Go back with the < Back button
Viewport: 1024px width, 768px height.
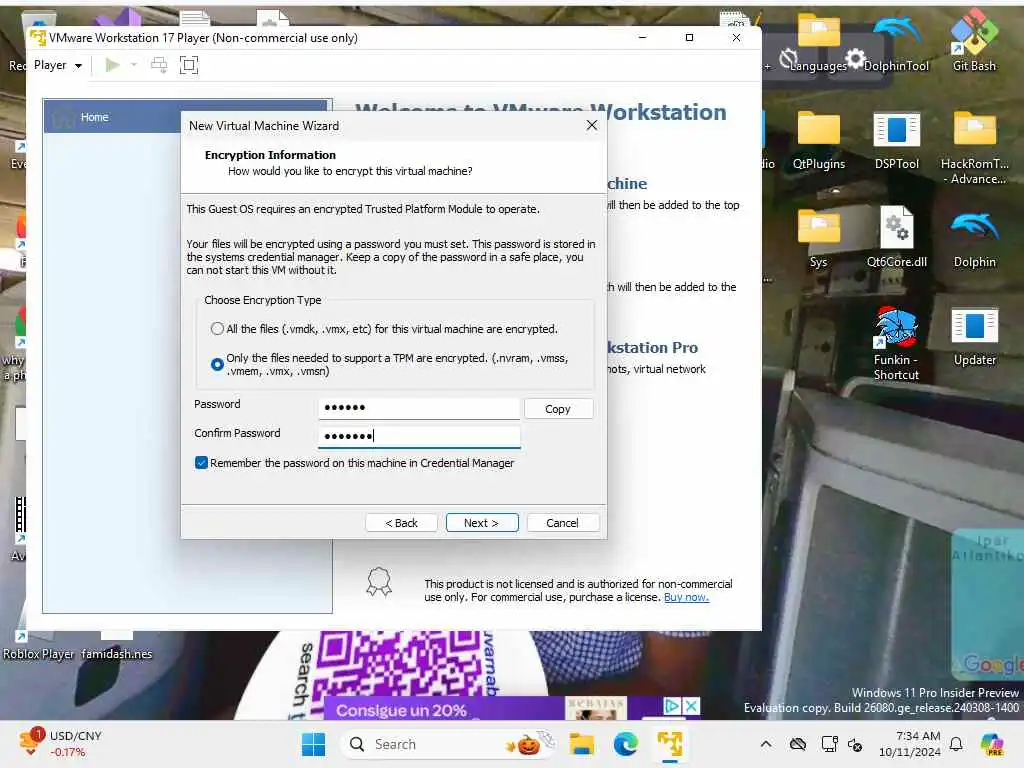pos(401,523)
